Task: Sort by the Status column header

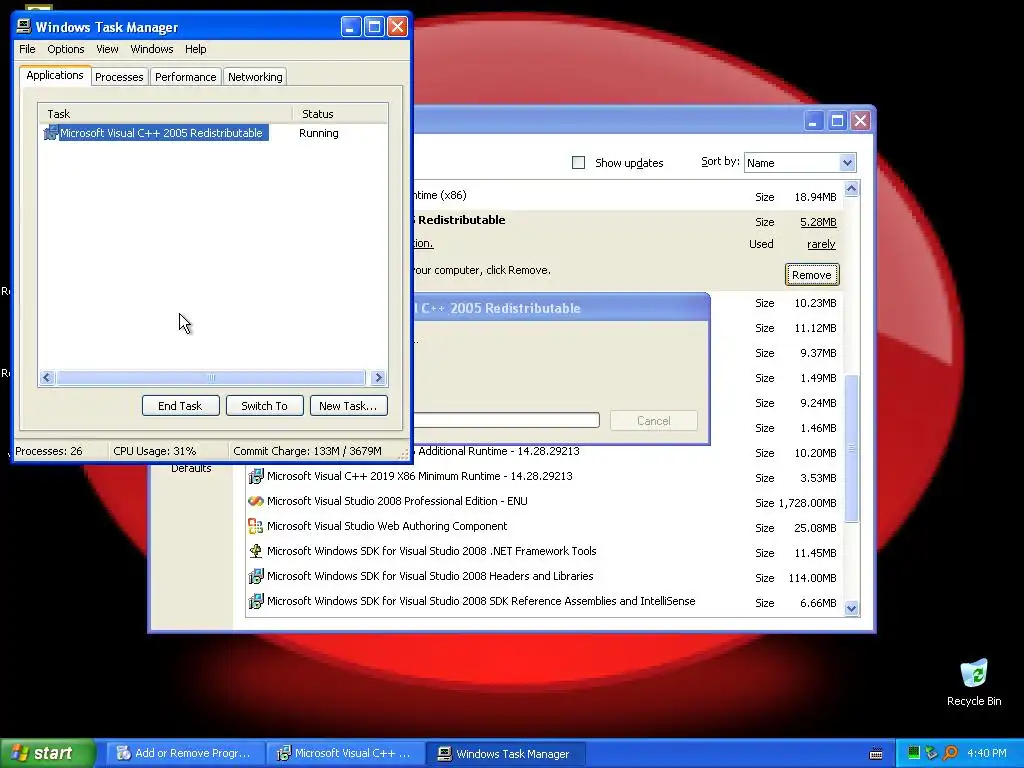Action: (340, 114)
